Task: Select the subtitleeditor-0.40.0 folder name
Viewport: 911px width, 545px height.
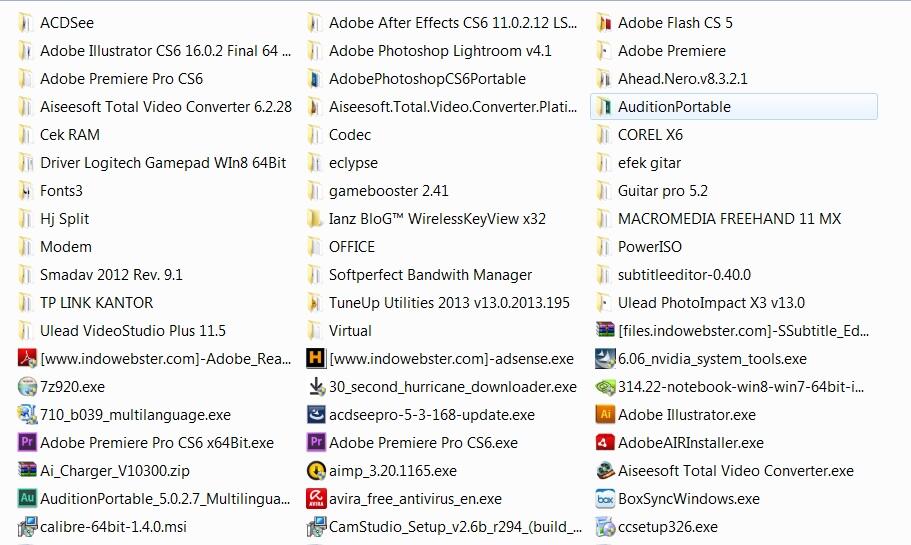Action: click(x=684, y=275)
